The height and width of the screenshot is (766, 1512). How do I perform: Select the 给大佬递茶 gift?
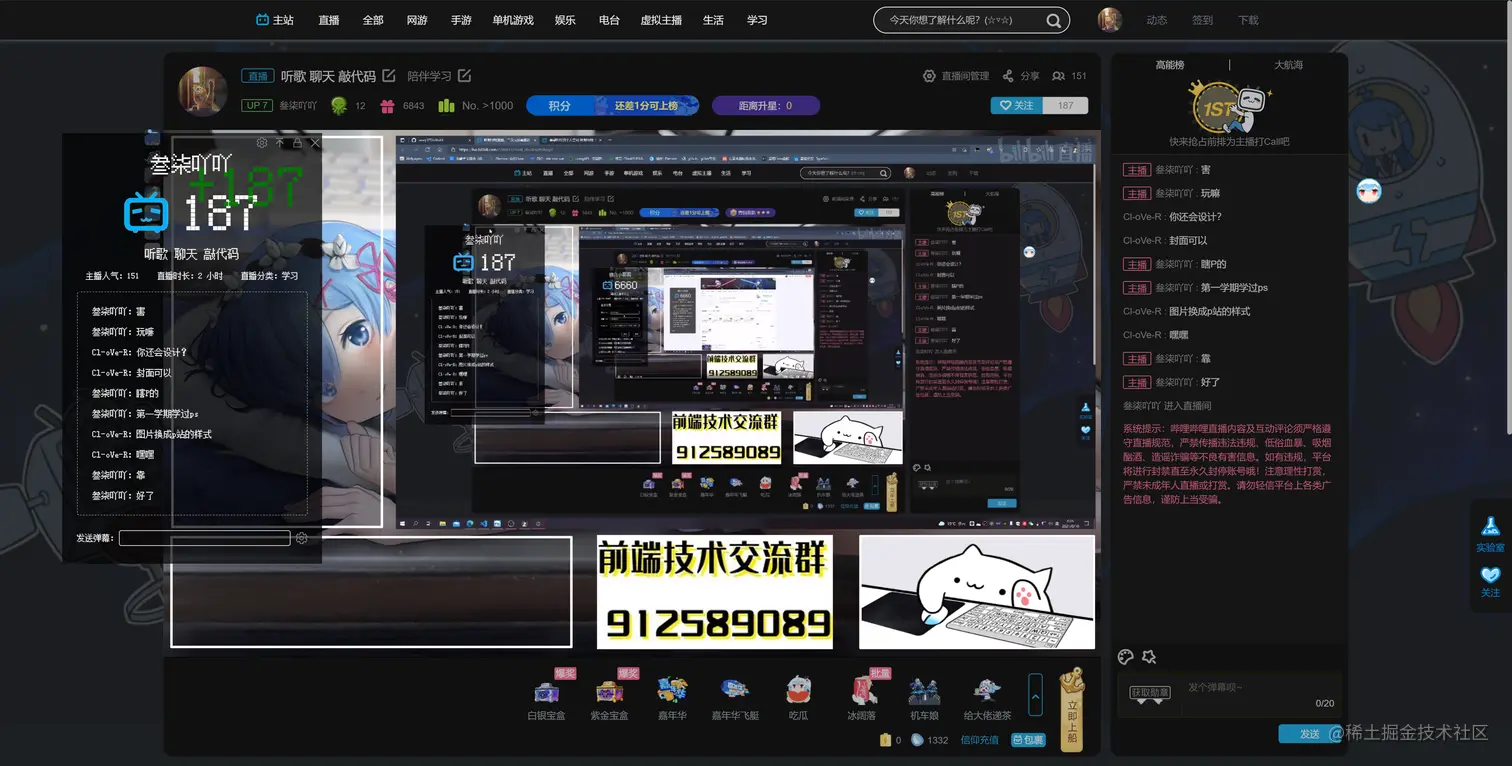tap(987, 697)
